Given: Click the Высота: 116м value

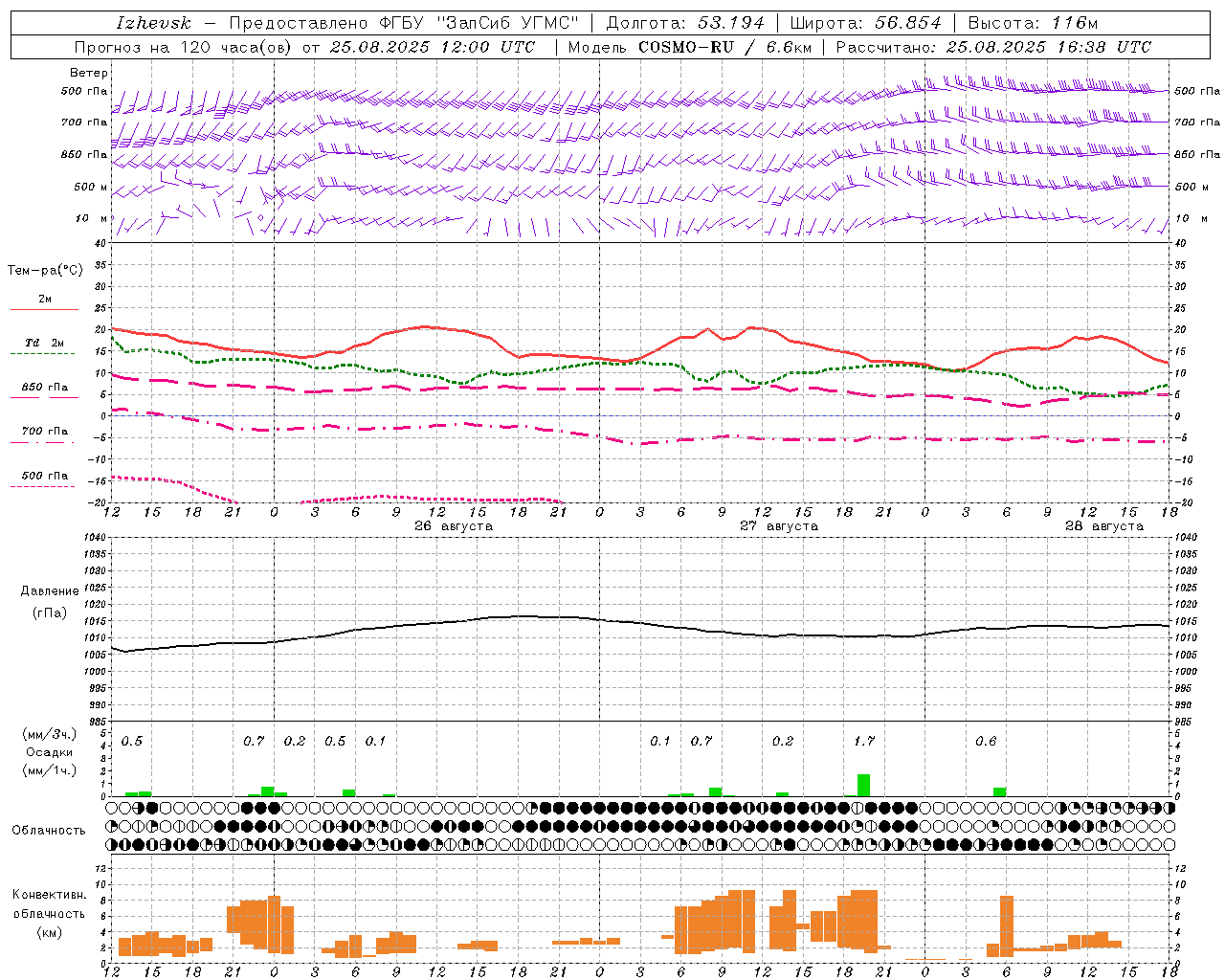Looking at the screenshot, I should (x=1033, y=23).
